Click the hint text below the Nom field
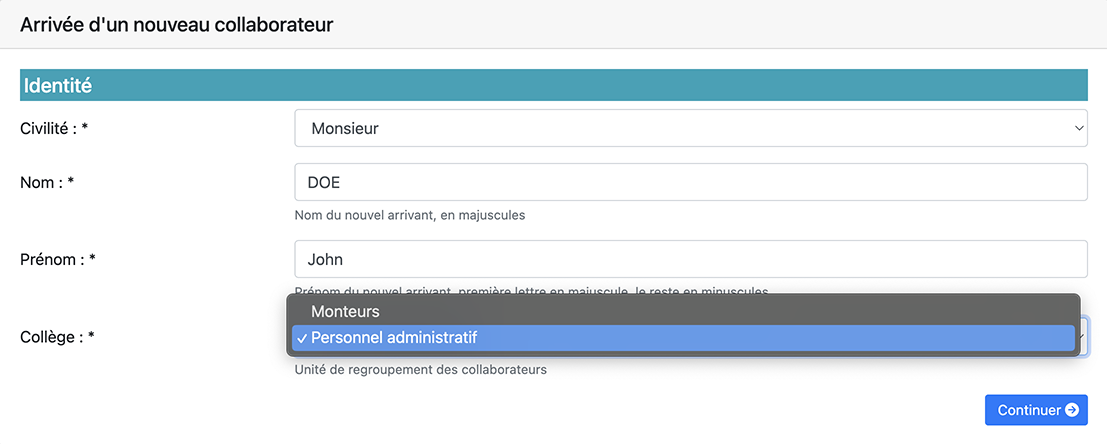Screen dimensions: 1107x444 [x=409, y=215]
